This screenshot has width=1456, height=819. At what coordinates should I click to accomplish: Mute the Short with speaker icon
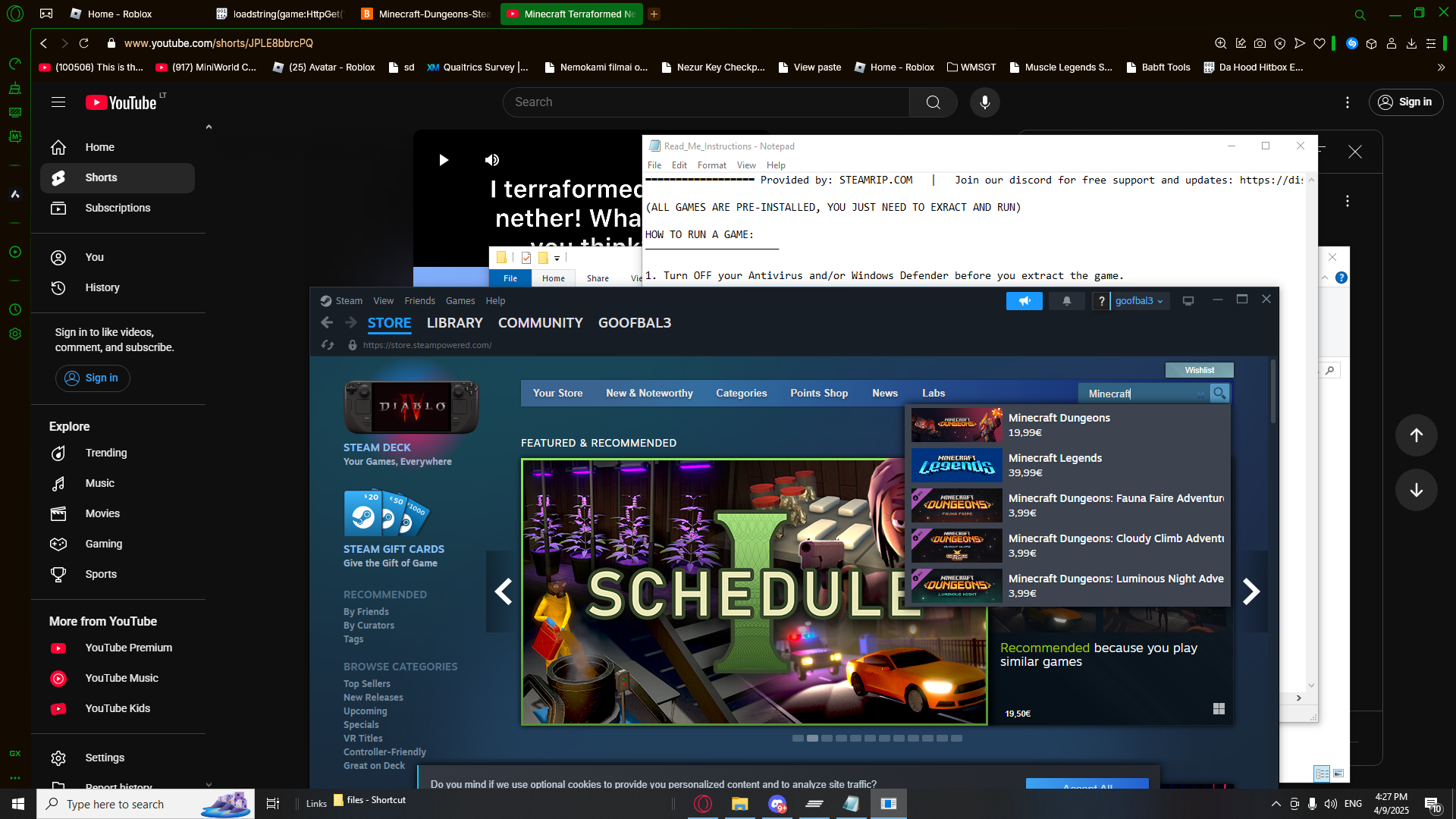[492, 160]
